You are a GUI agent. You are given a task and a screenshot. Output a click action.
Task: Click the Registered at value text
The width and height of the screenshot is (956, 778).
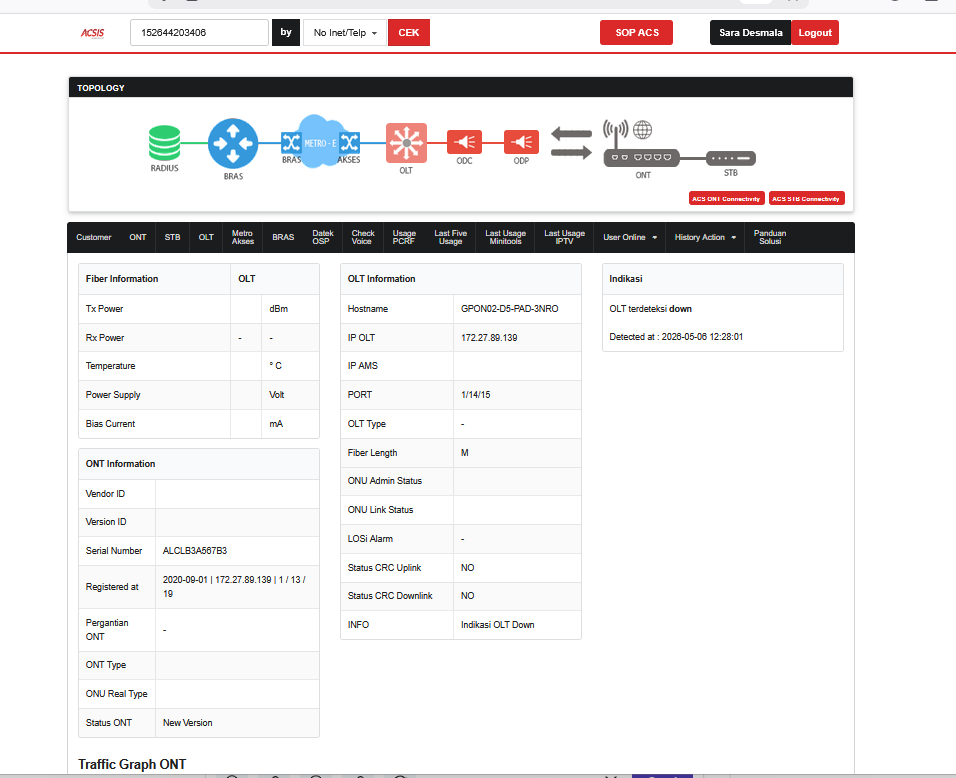point(234,587)
